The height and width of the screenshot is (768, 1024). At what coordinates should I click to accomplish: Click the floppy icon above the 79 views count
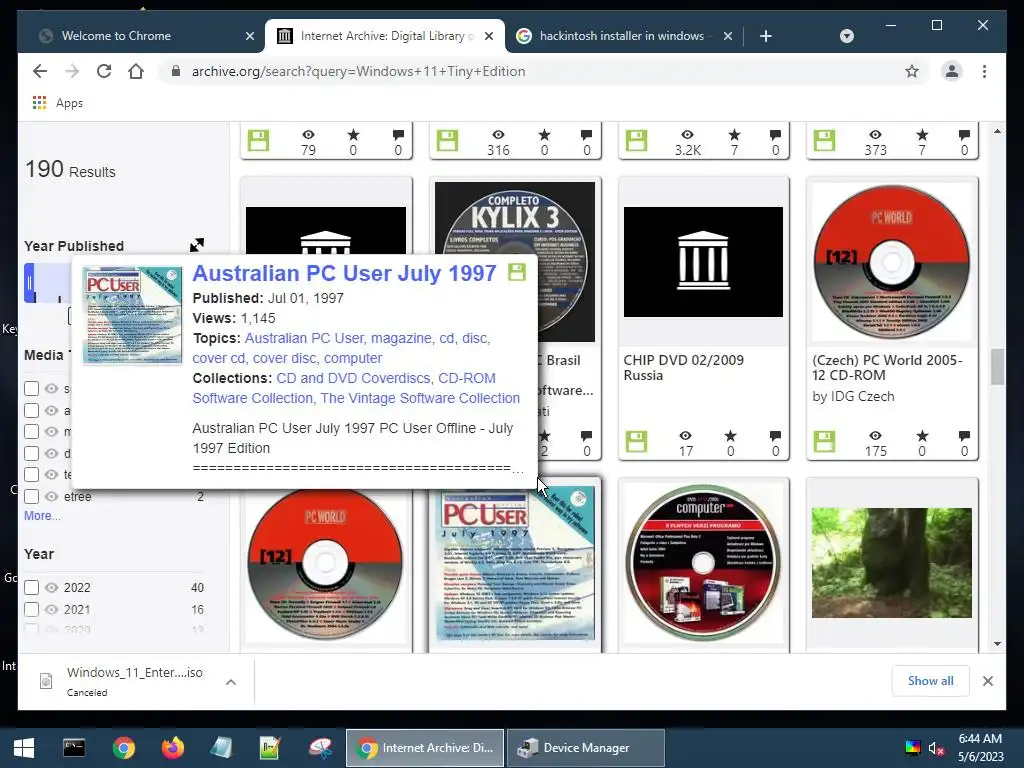(x=259, y=140)
